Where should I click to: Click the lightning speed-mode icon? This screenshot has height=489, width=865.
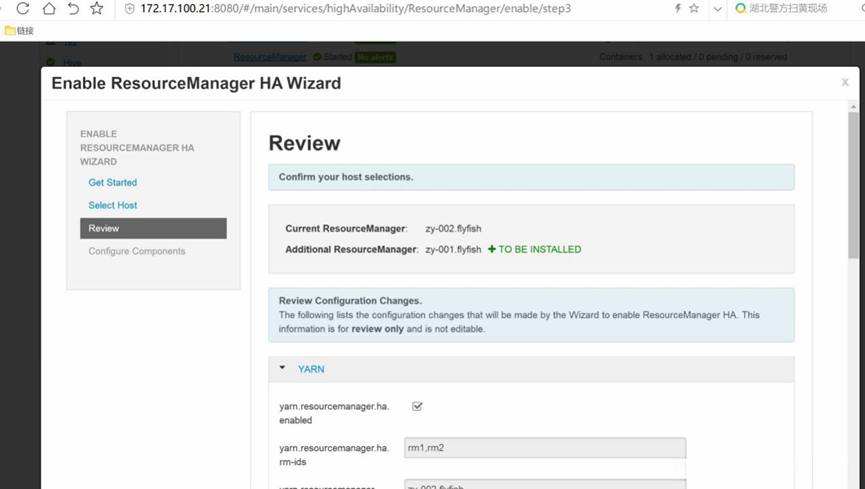pos(677,8)
